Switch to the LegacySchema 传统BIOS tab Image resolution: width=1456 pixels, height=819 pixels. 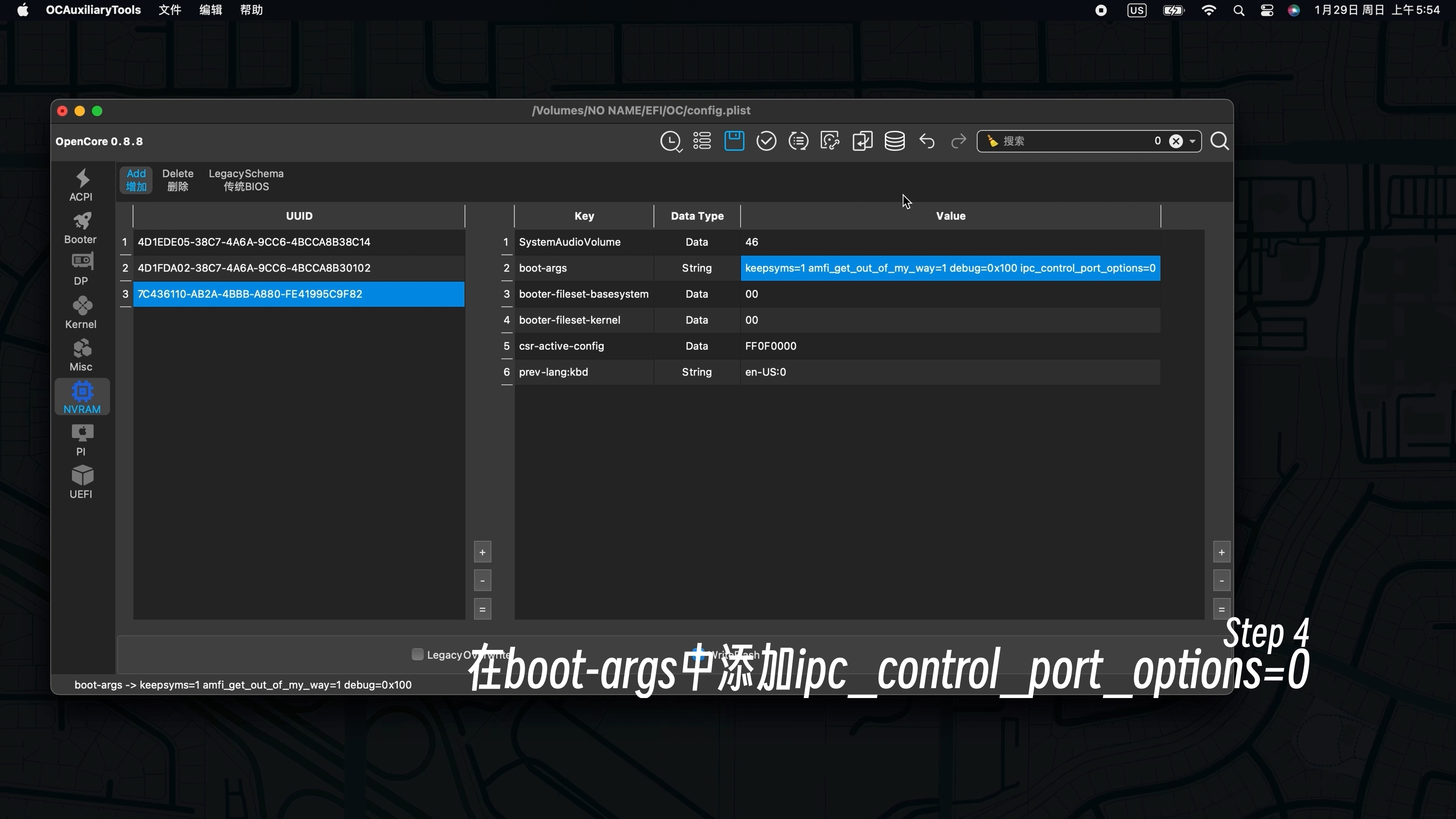click(246, 180)
